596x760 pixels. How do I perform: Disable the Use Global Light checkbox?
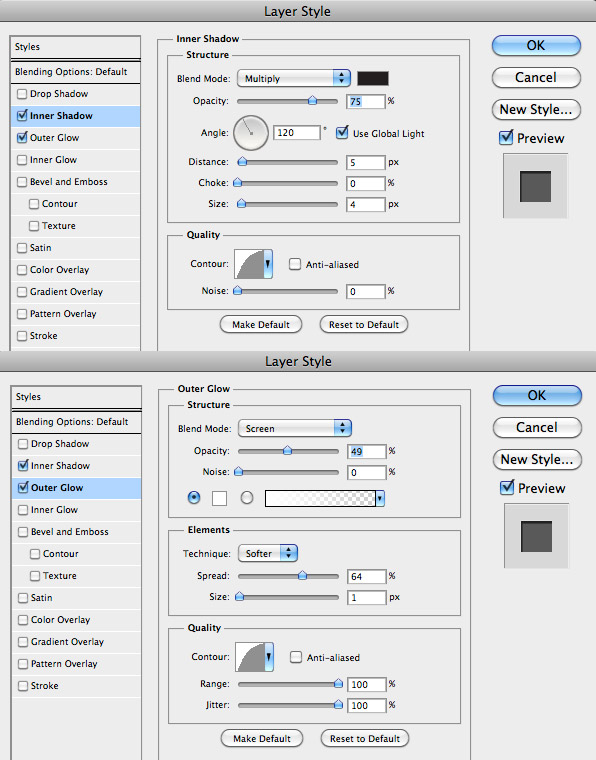tap(342, 133)
